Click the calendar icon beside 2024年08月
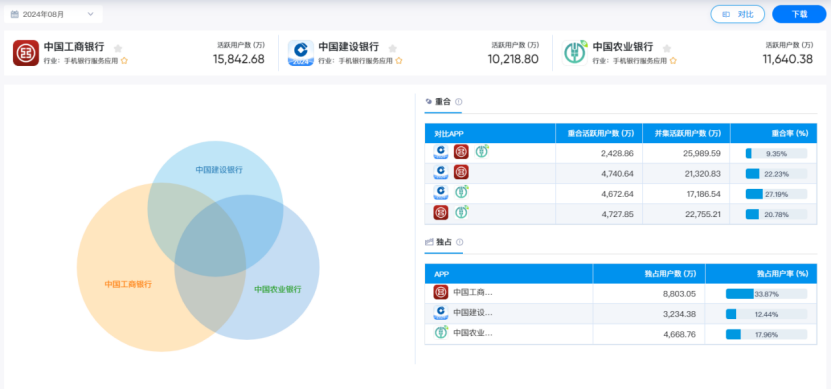The width and height of the screenshot is (831, 390). pyautogui.click(x=15, y=14)
